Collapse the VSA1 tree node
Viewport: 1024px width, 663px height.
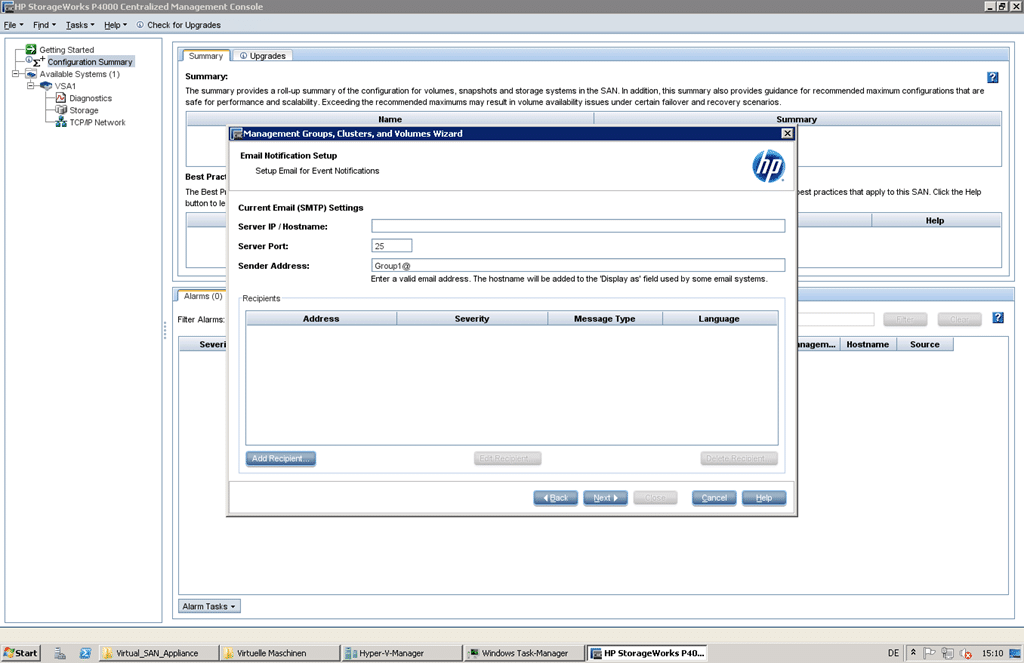tap(30, 86)
